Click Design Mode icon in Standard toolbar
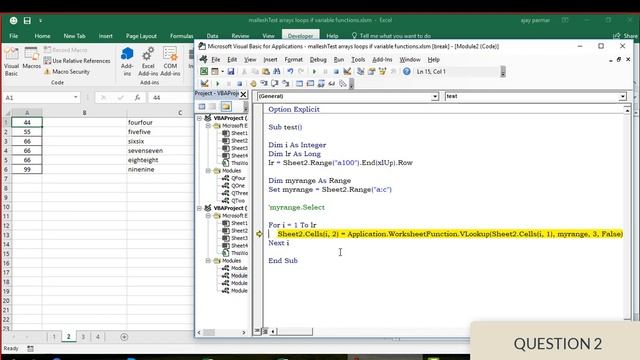640x360 pixels. 347,71
